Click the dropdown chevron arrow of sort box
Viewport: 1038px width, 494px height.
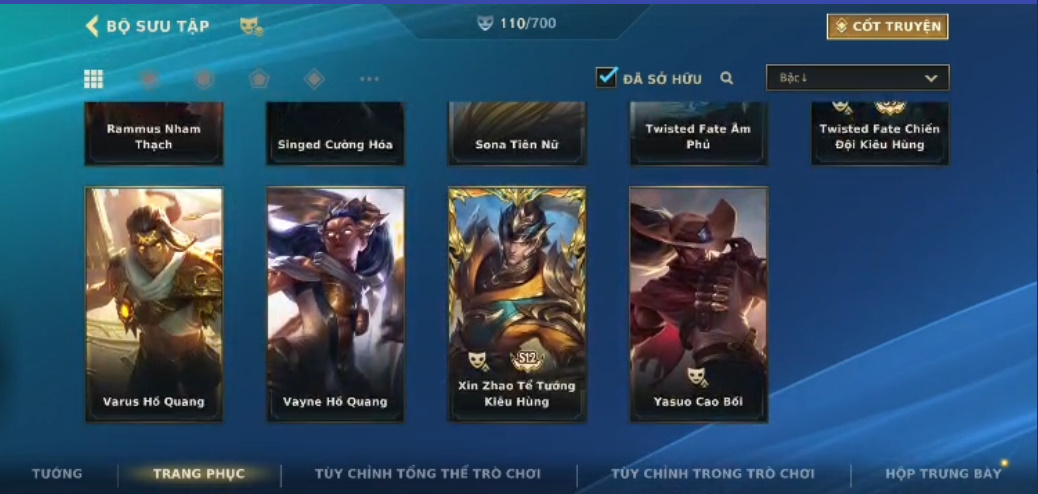(931, 78)
